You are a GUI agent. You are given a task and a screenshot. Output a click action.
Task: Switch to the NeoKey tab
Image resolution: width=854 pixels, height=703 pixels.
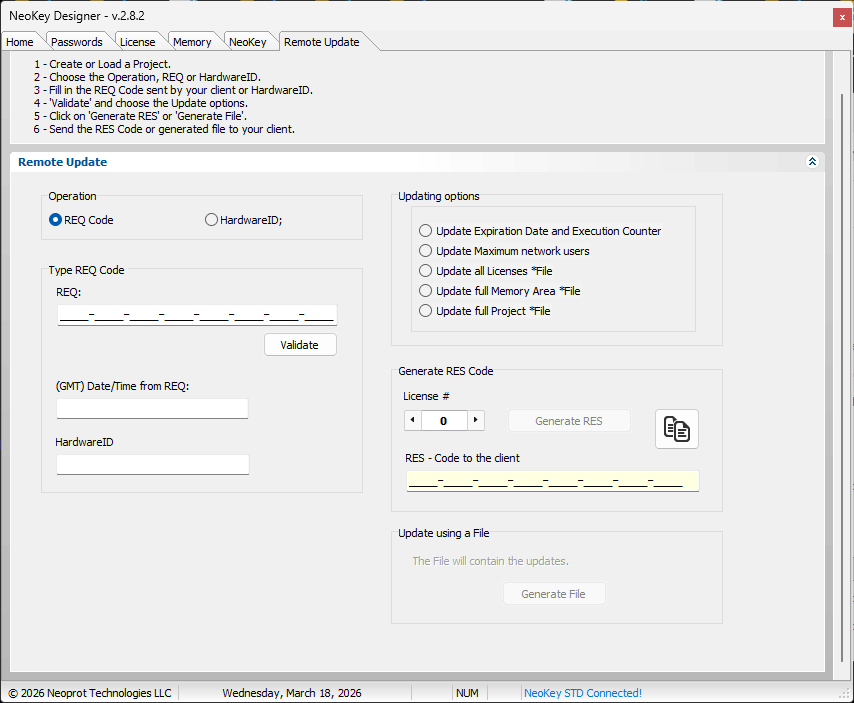(x=247, y=42)
